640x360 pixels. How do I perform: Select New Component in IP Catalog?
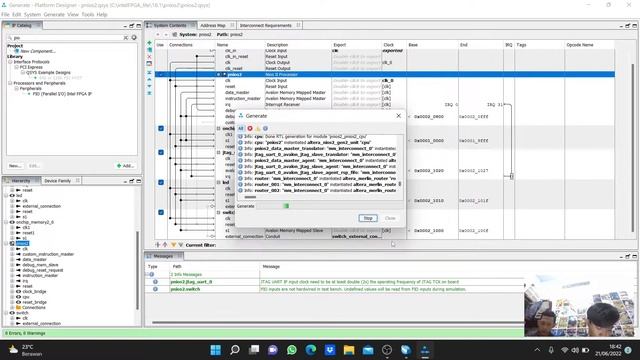38,51
